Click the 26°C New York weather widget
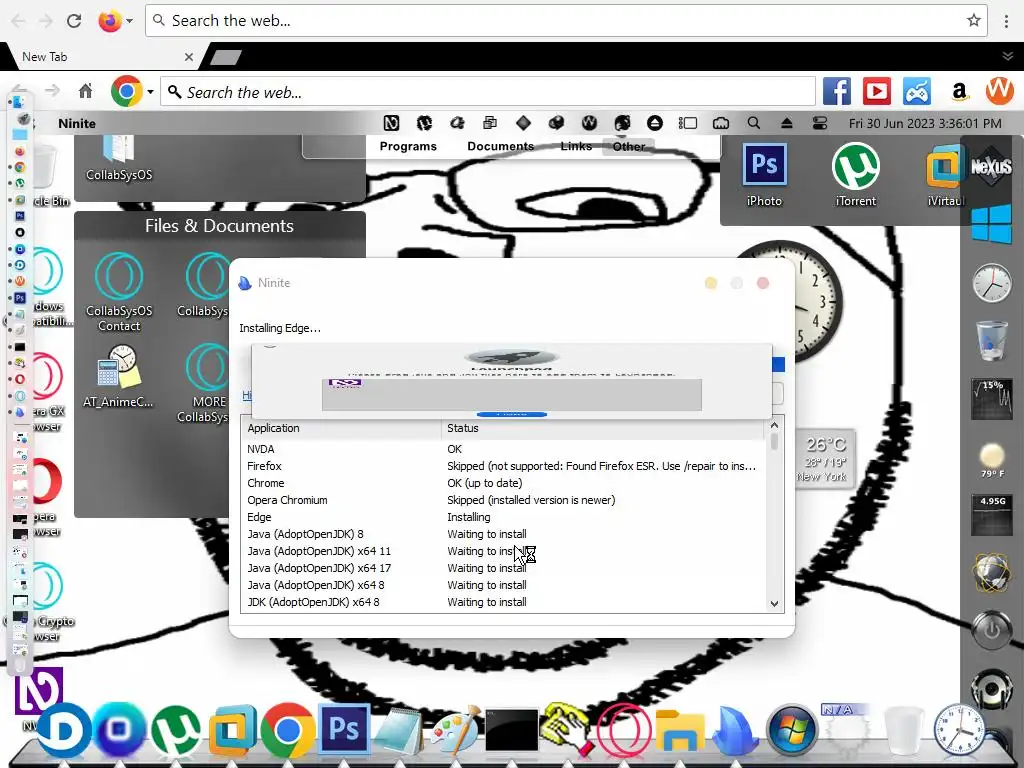 824,458
